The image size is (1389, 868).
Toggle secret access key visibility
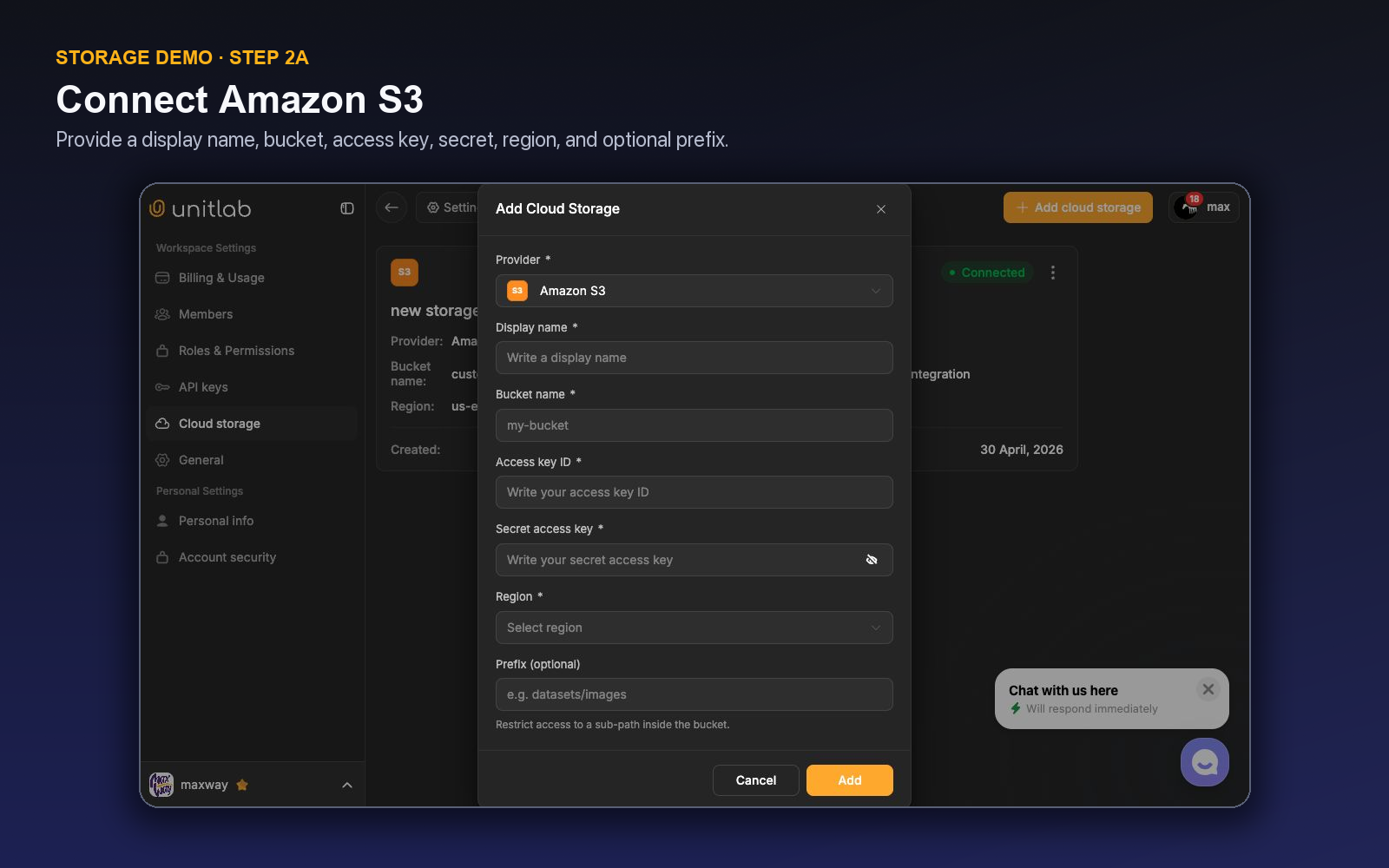click(872, 560)
